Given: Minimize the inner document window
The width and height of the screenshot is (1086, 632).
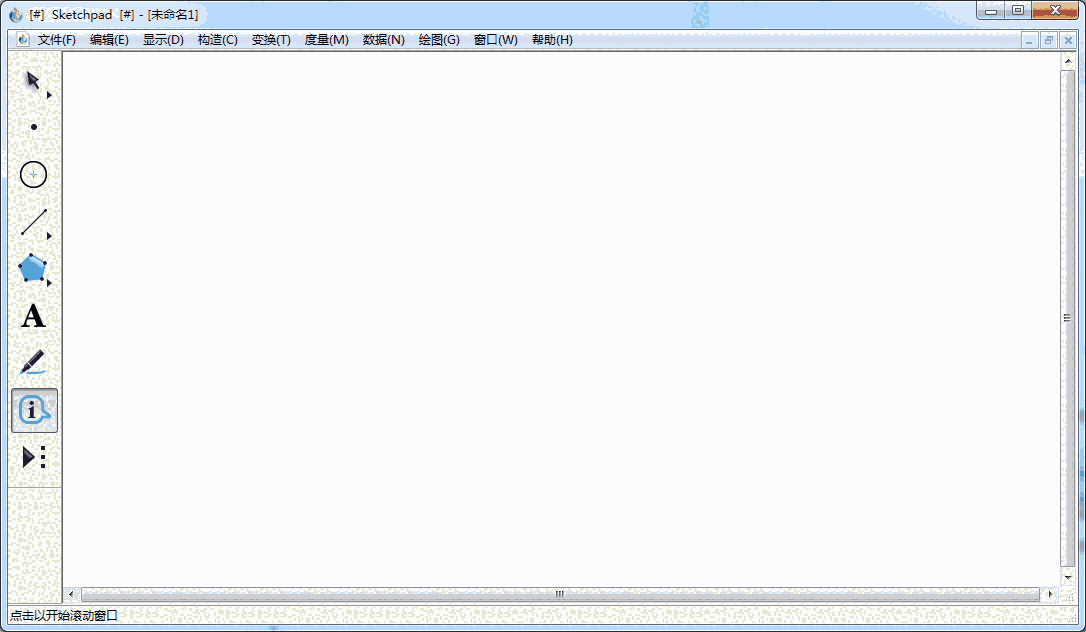Looking at the screenshot, I should pos(1029,41).
